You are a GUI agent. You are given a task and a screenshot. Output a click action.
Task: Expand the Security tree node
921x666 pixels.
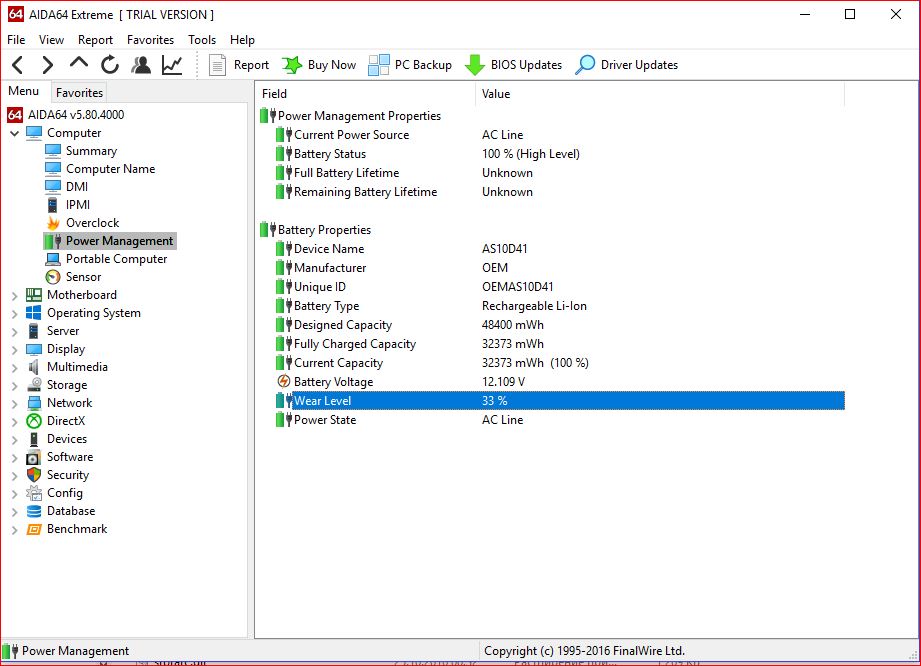pyautogui.click(x=15, y=476)
